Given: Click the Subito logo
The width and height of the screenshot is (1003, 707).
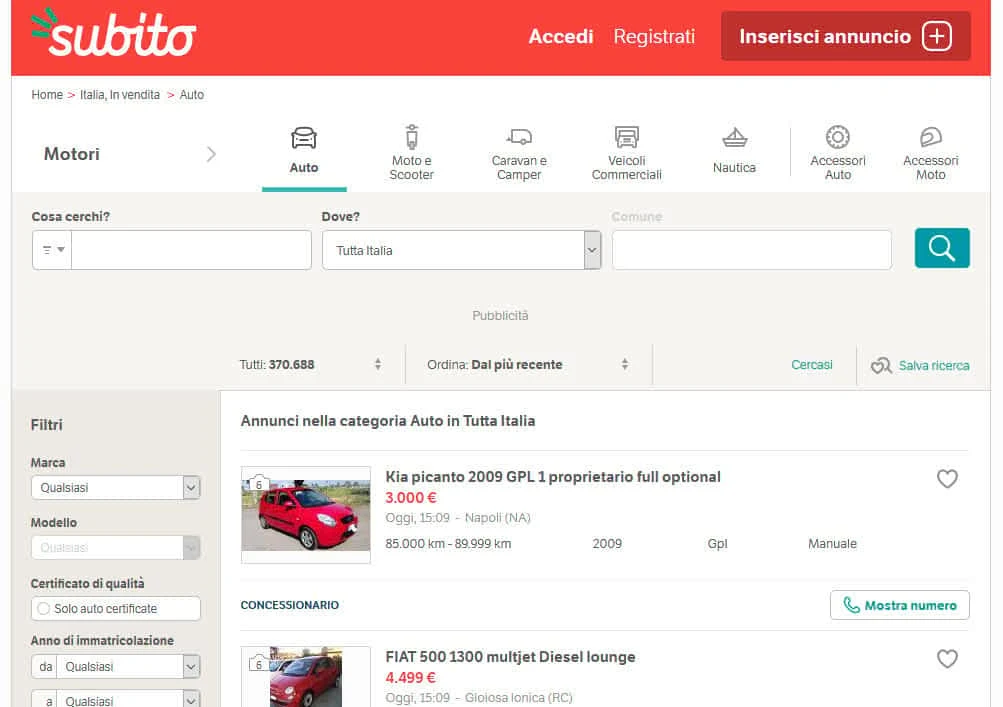Looking at the screenshot, I should point(113,33).
